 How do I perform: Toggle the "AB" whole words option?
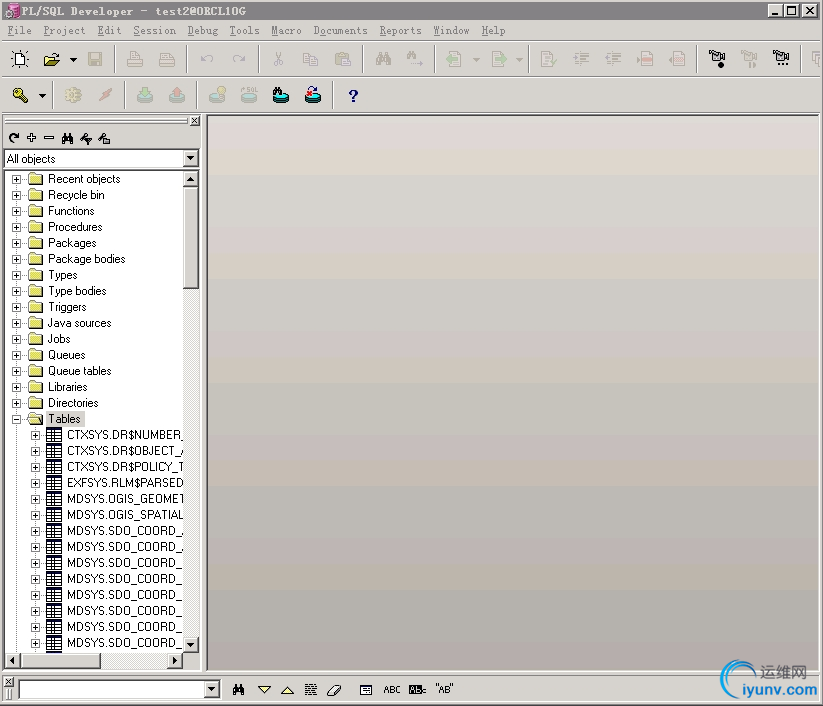(x=444, y=689)
